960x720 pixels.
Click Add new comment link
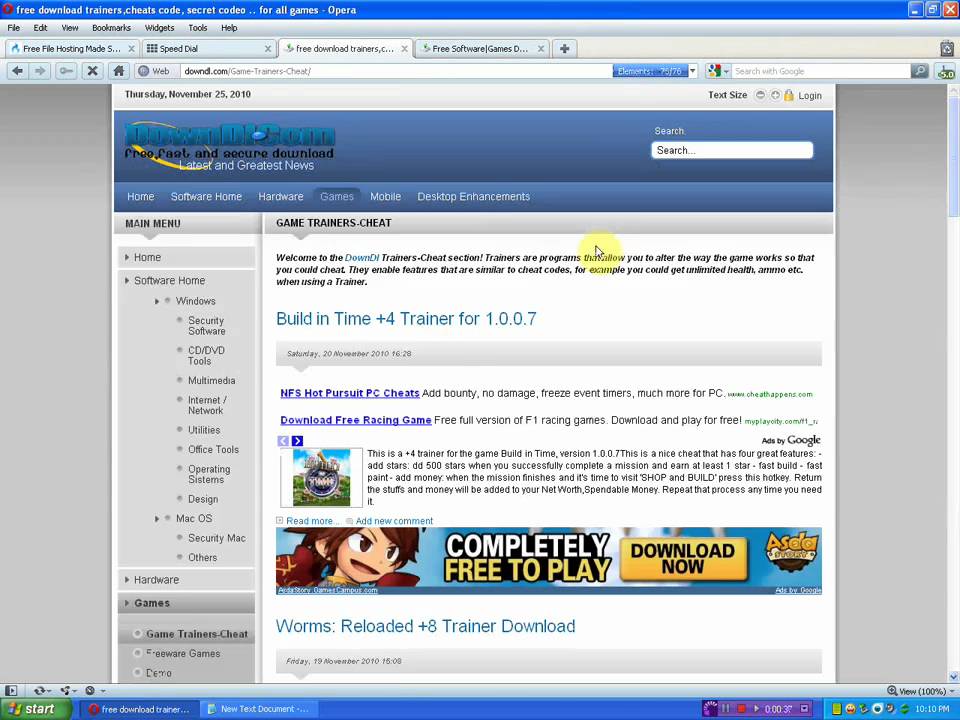click(x=394, y=521)
